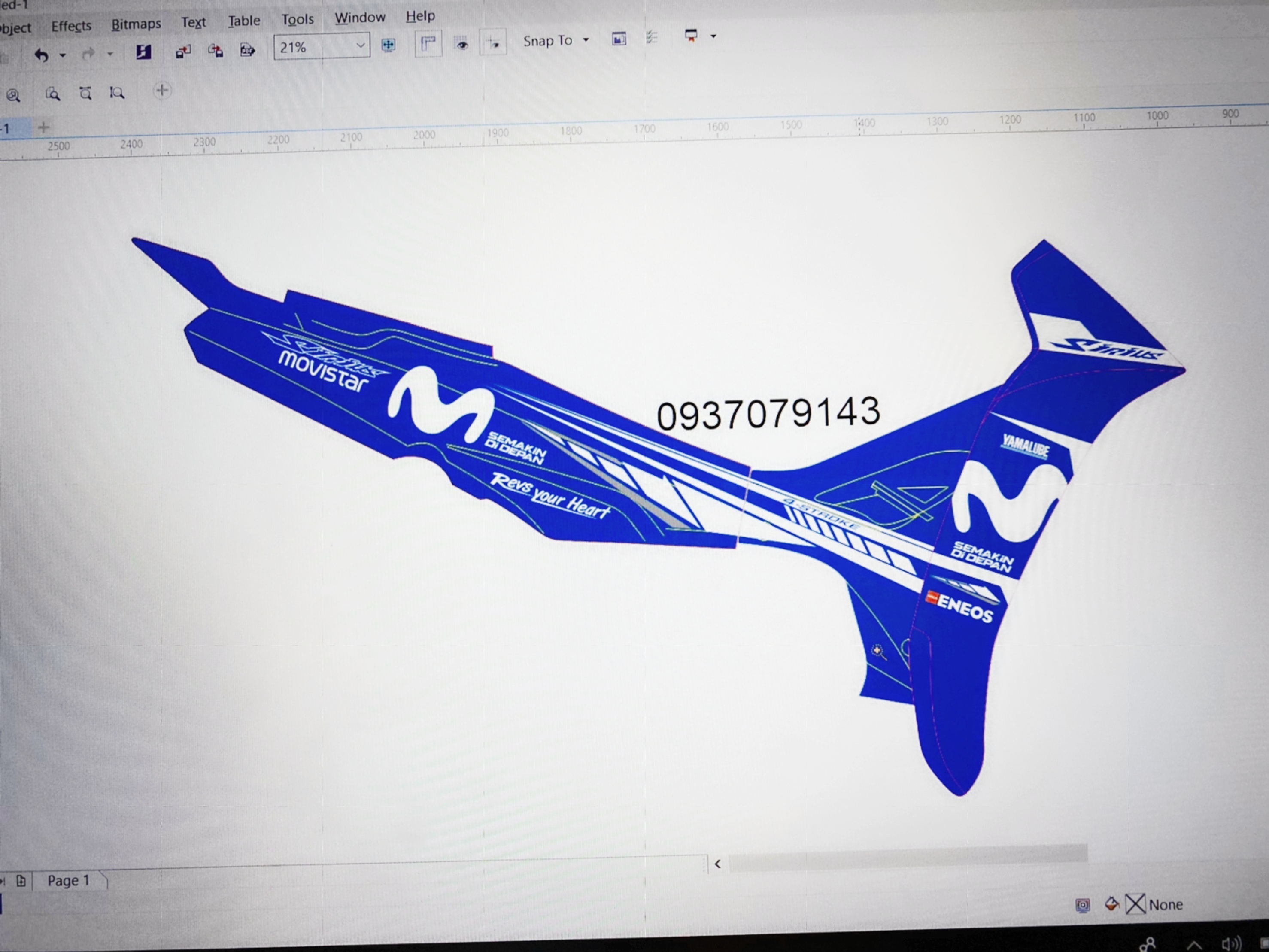This screenshot has height=952, width=1269.
Task: Click the Export icon in the toolbar
Action: 215,51
